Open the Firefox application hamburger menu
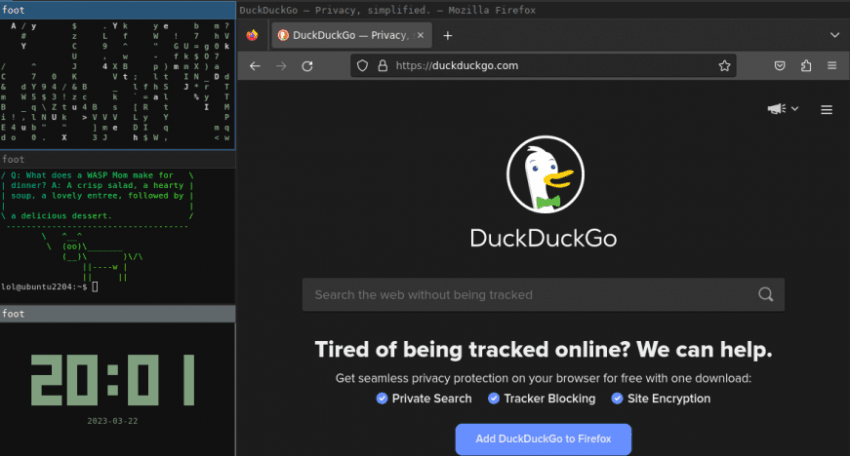The height and width of the screenshot is (456, 850). pos(832,66)
